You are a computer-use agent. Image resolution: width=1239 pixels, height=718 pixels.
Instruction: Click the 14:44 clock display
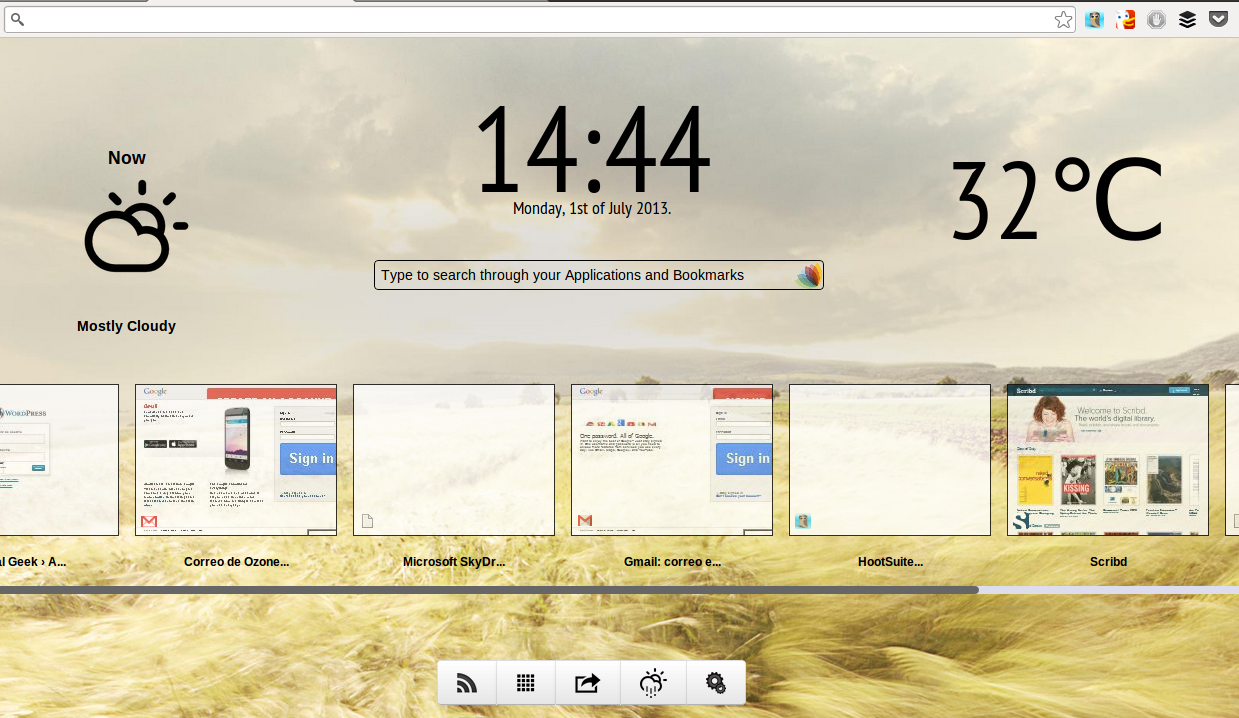pos(592,149)
